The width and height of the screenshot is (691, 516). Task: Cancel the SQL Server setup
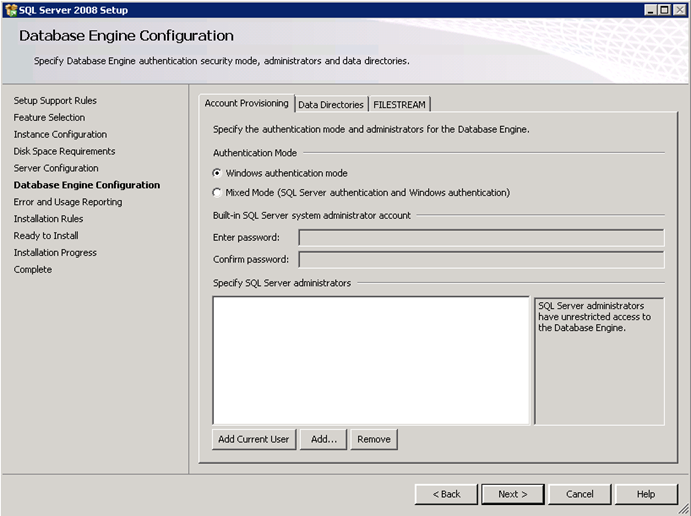click(x=580, y=494)
